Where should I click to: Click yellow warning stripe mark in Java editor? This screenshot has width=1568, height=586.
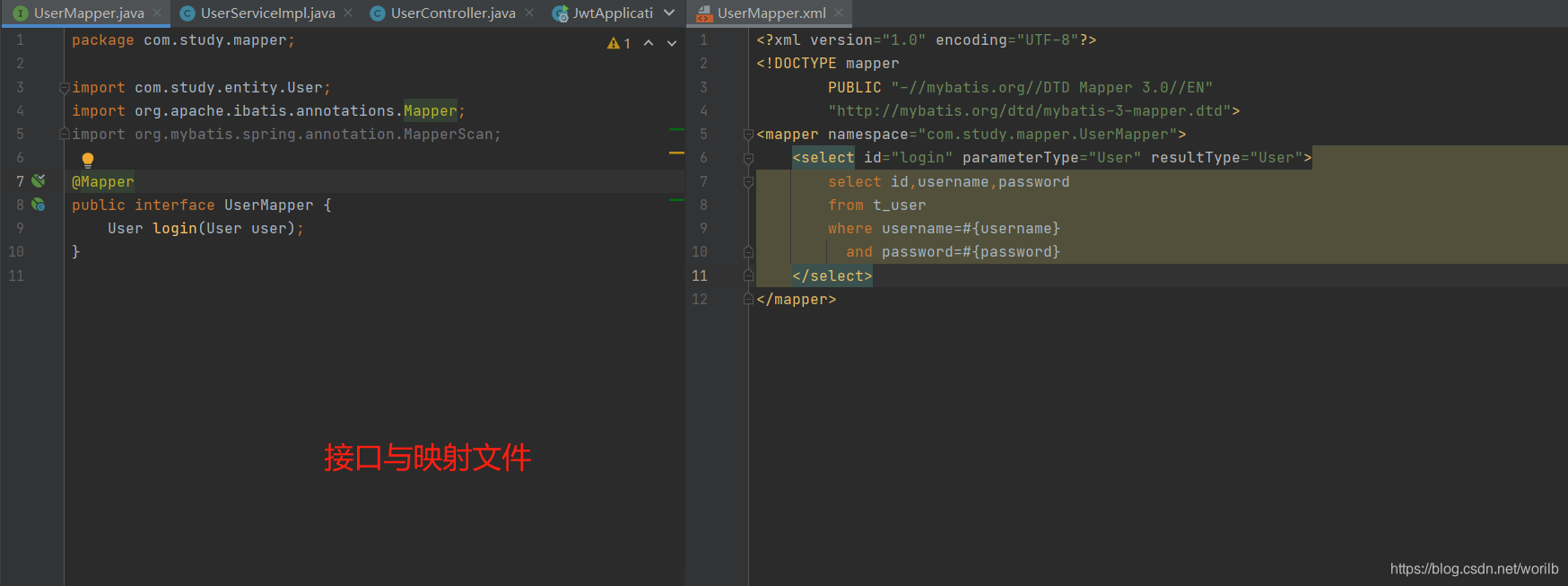click(677, 153)
